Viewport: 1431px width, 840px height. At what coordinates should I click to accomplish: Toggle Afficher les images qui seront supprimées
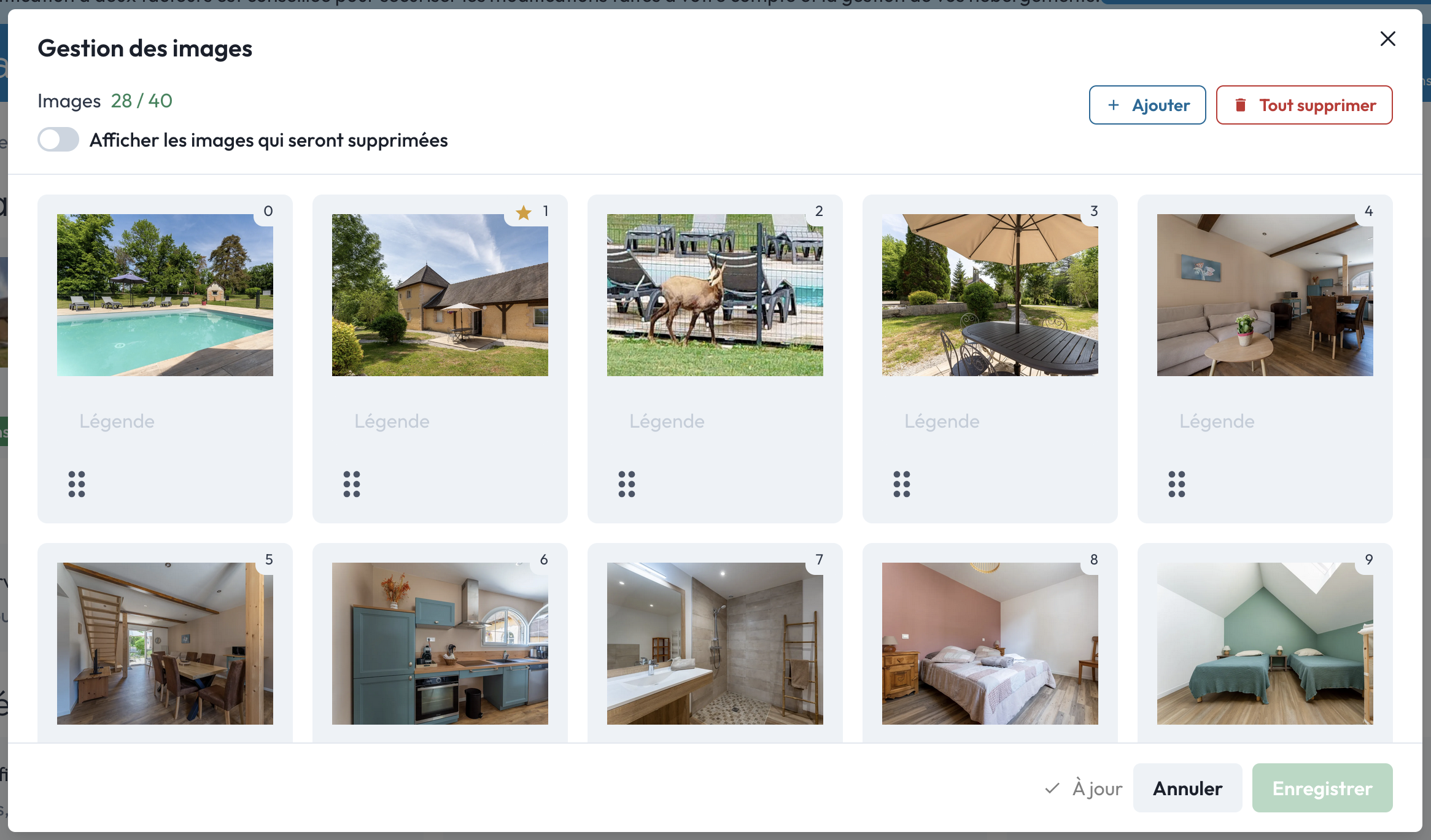58,140
